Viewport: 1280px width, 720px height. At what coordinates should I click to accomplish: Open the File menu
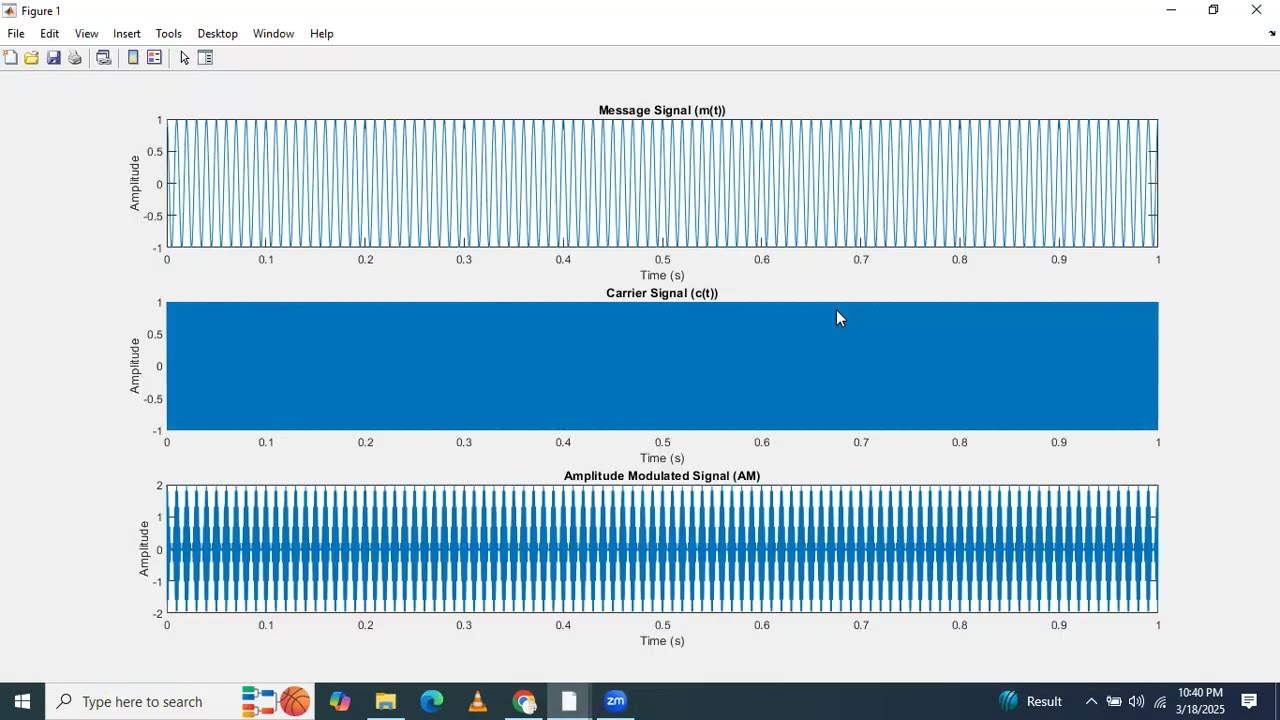point(16,34)
